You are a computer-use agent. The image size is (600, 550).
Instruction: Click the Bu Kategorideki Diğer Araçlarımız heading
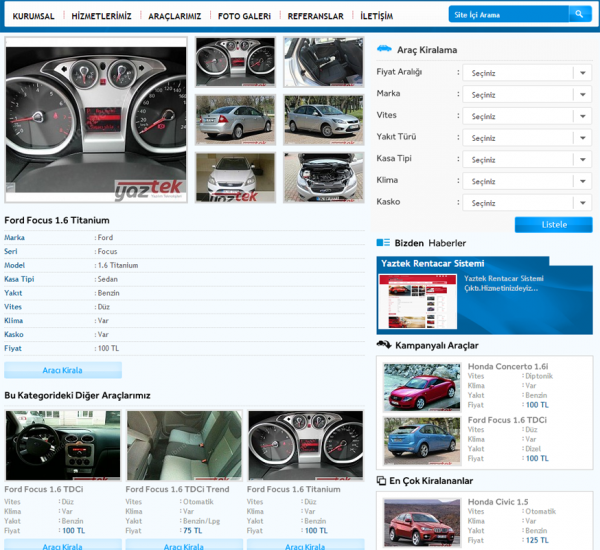tap(77, 395)
